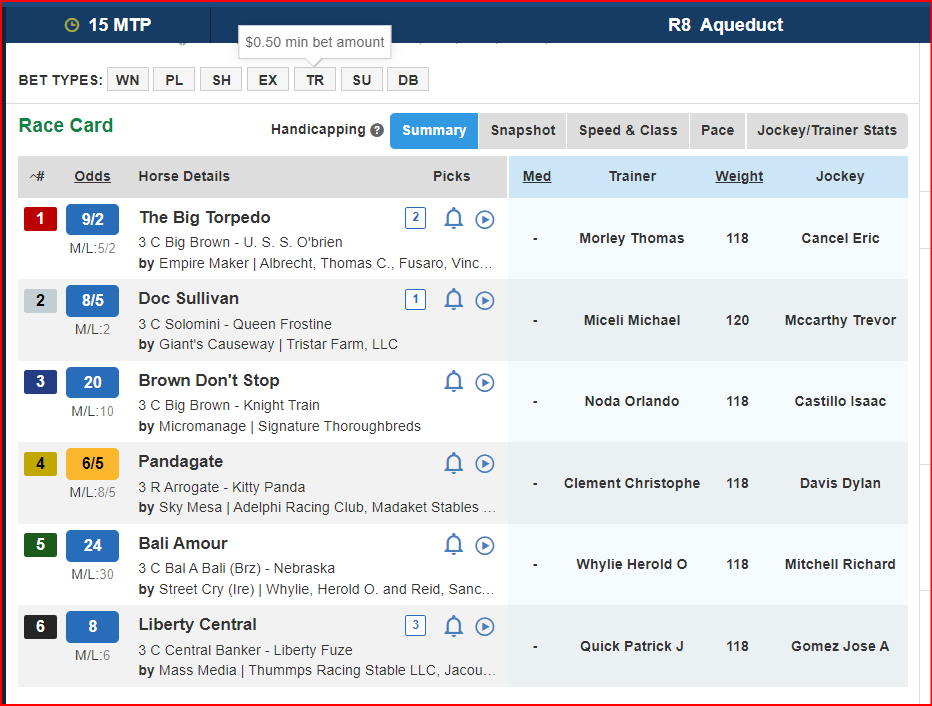Choose the TR bet type
This screenshot has width=932, height=706.
click(315, 80)
